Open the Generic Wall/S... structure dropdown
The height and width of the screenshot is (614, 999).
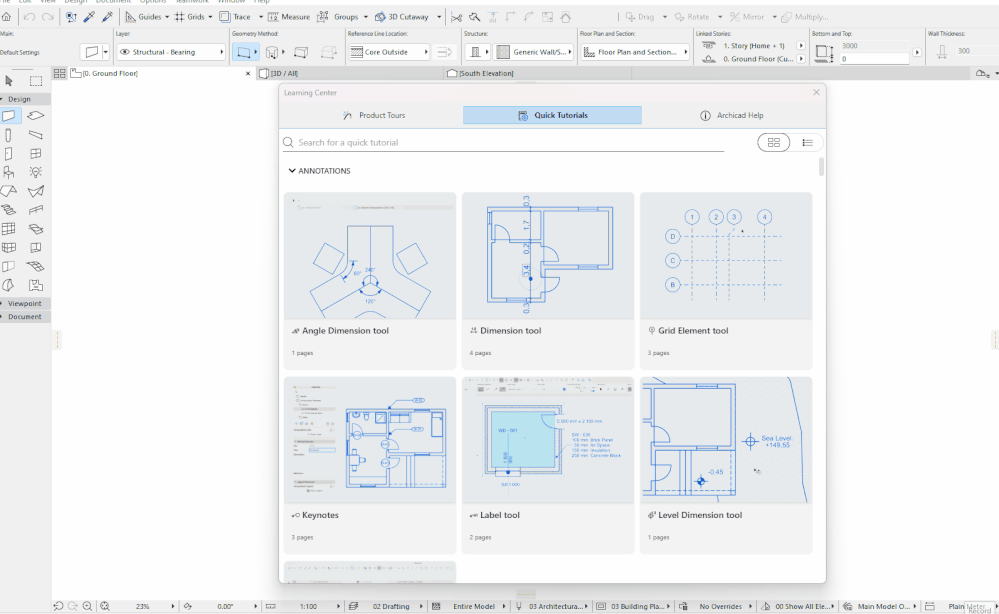pos(534,52)
